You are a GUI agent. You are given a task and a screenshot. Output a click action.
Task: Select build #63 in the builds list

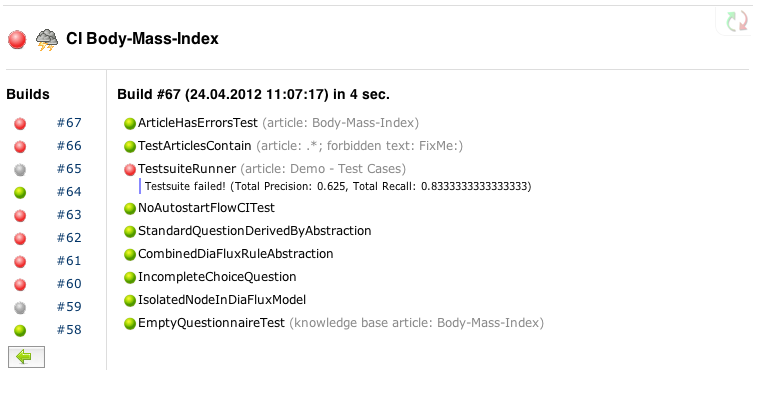point(69,215)
